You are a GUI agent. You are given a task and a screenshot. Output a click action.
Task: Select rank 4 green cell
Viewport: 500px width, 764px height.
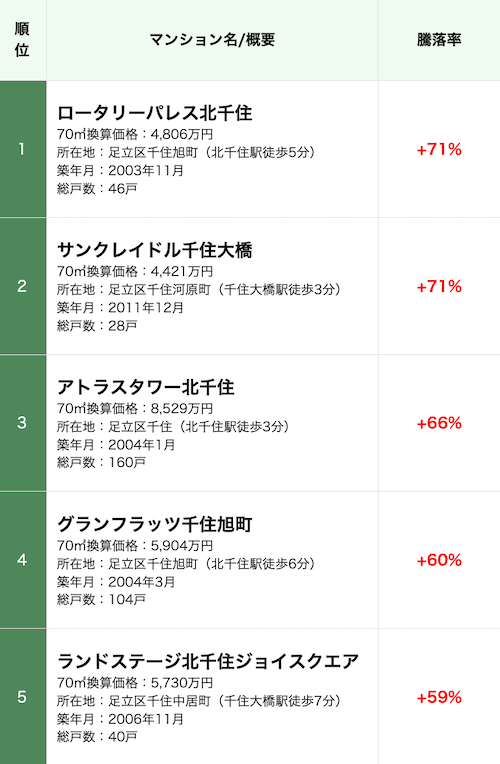[23, 560]
